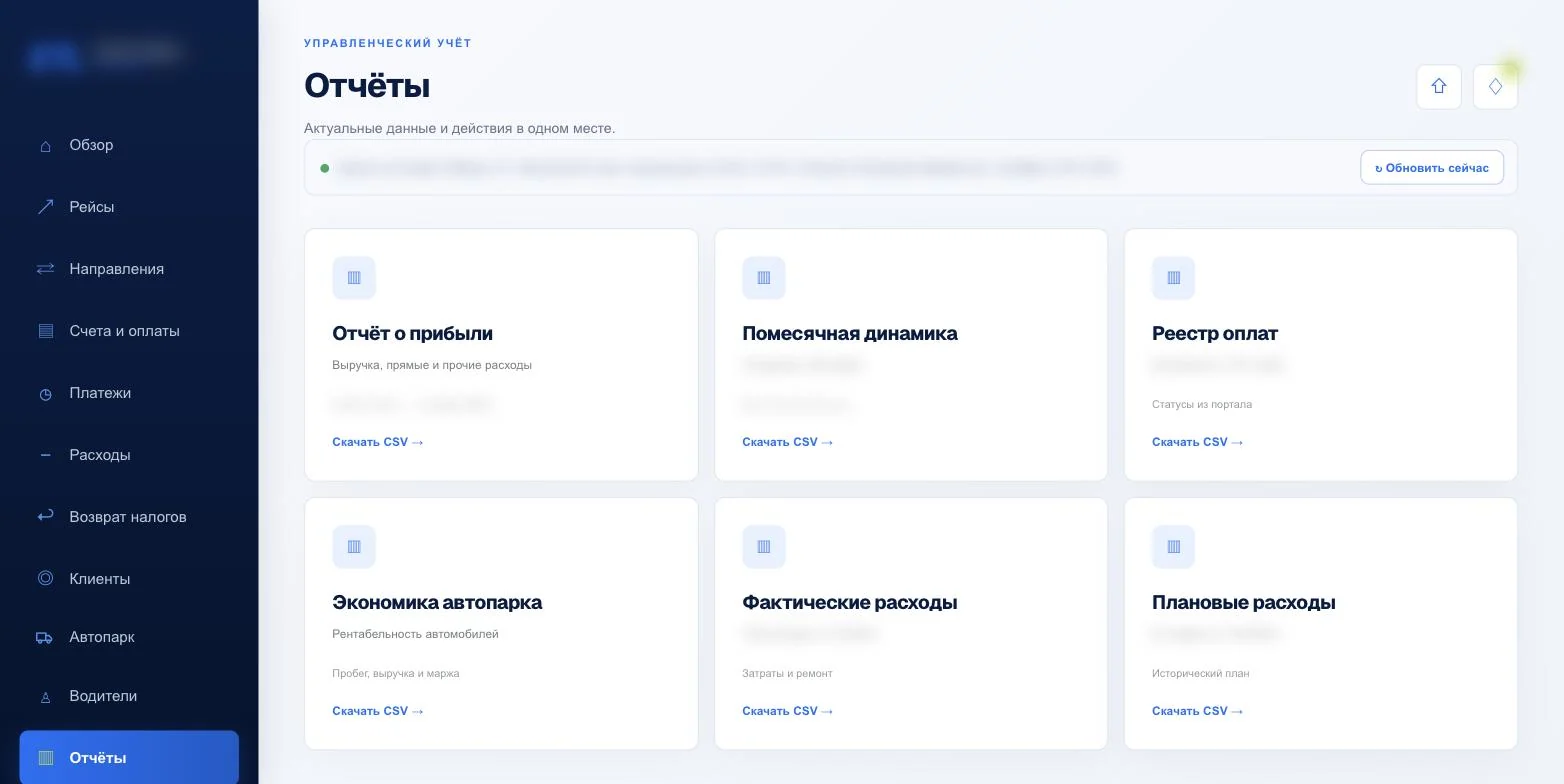Image resolution: width=1564 pixels, height=784 pixels.
Task: Open the Платежи section
Action: [x=129, y=393]
